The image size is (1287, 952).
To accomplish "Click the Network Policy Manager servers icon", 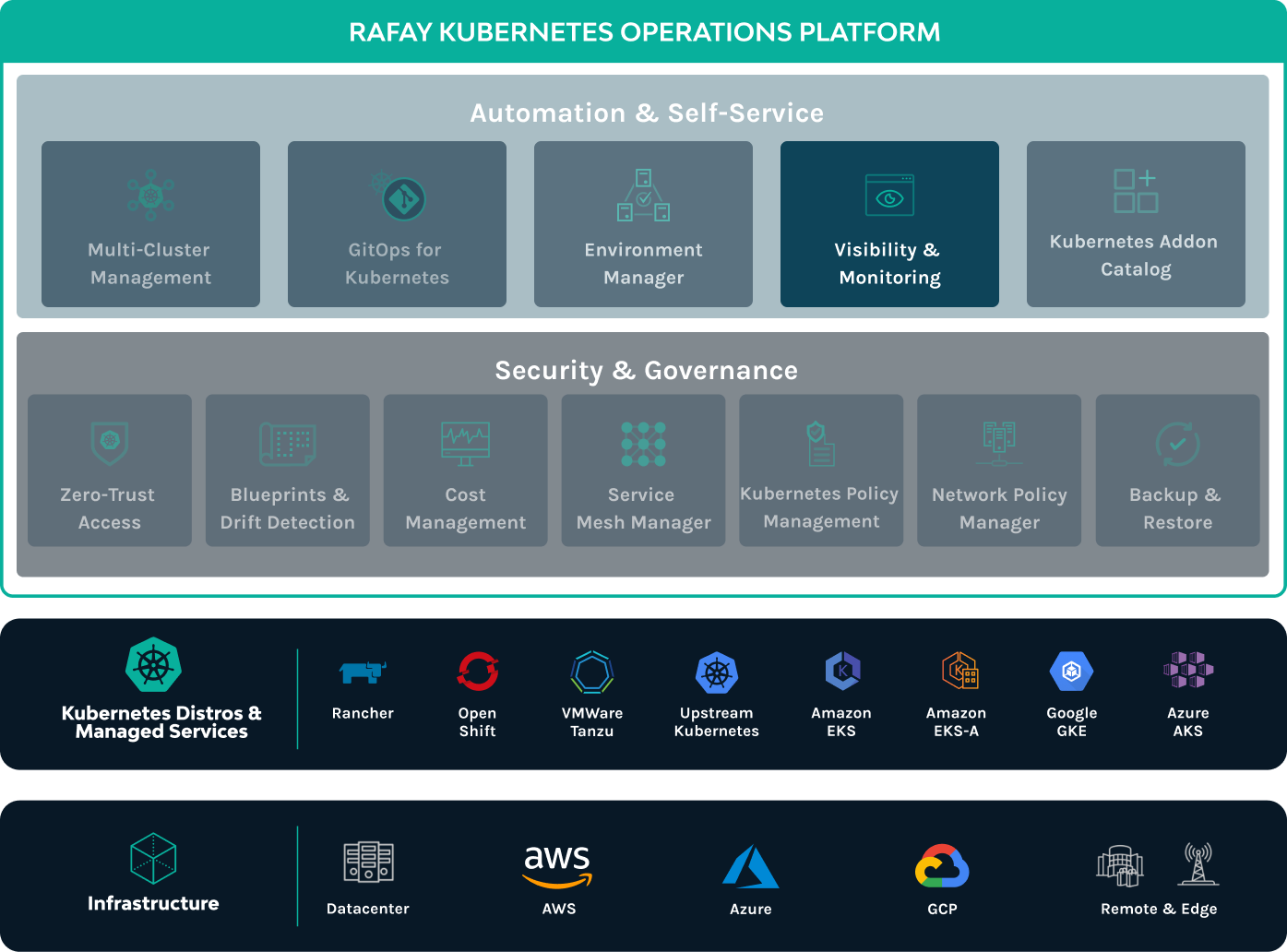I will click(999, 444).
